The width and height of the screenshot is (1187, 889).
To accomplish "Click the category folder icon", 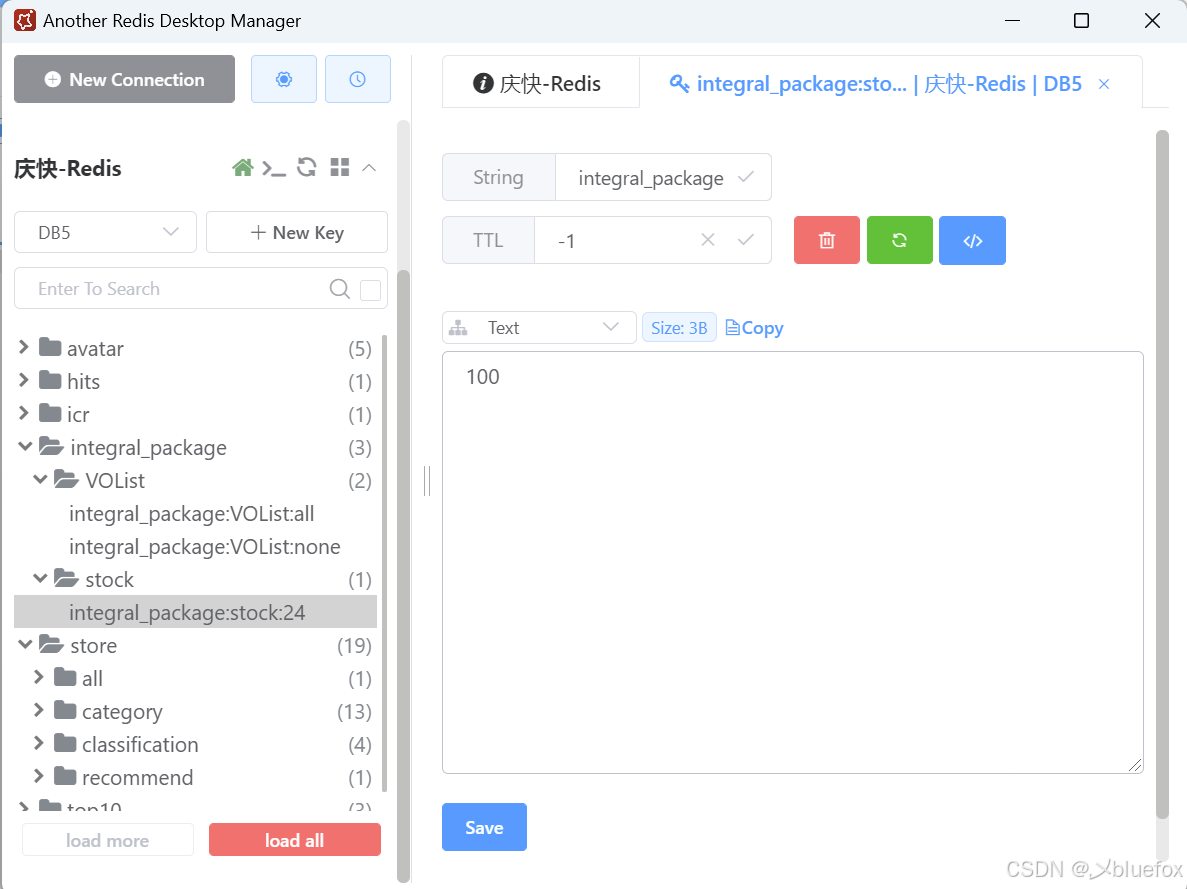I will pos(65,710).
